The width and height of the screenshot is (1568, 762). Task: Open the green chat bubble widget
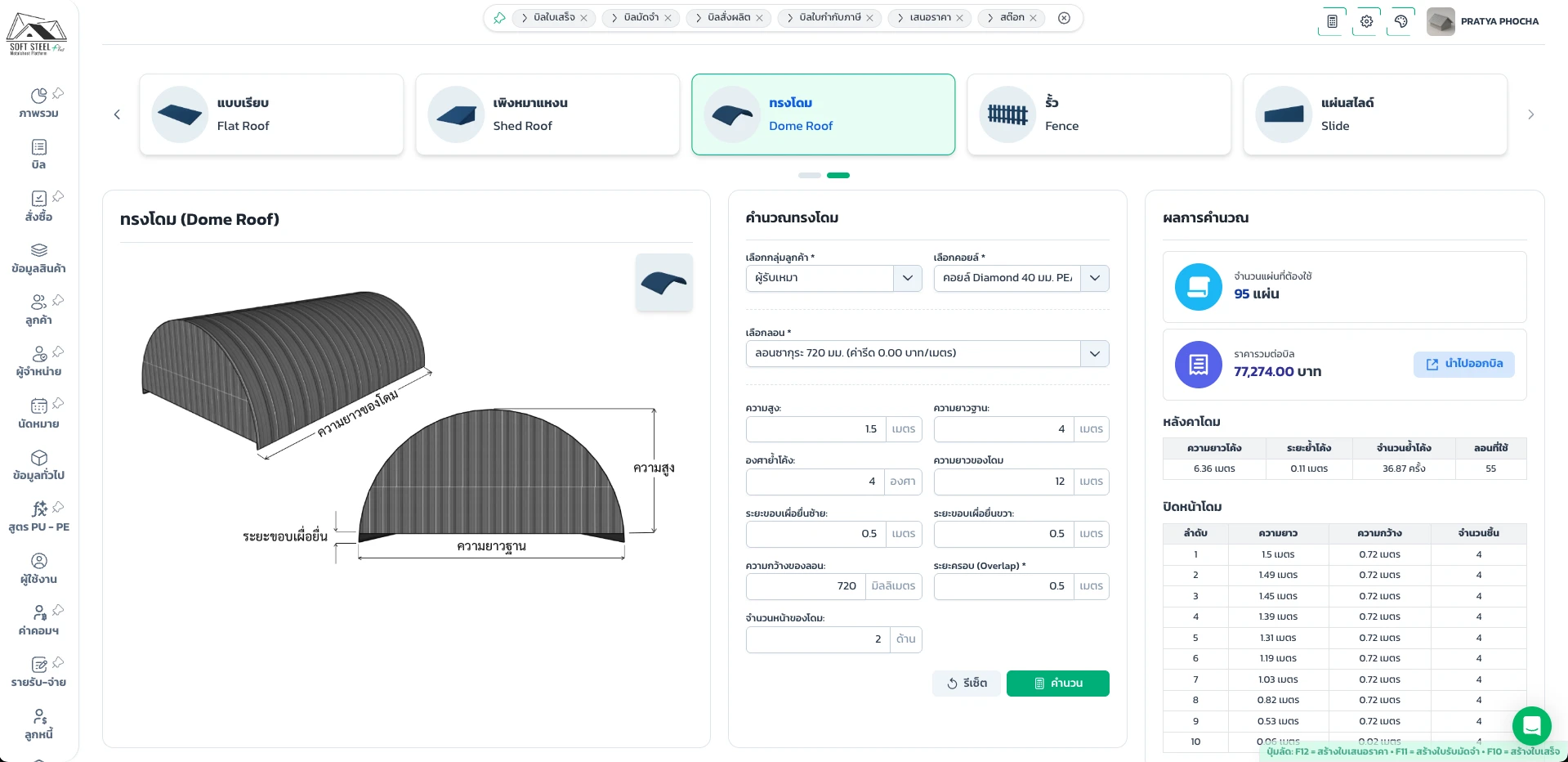tap(1531, 726)
